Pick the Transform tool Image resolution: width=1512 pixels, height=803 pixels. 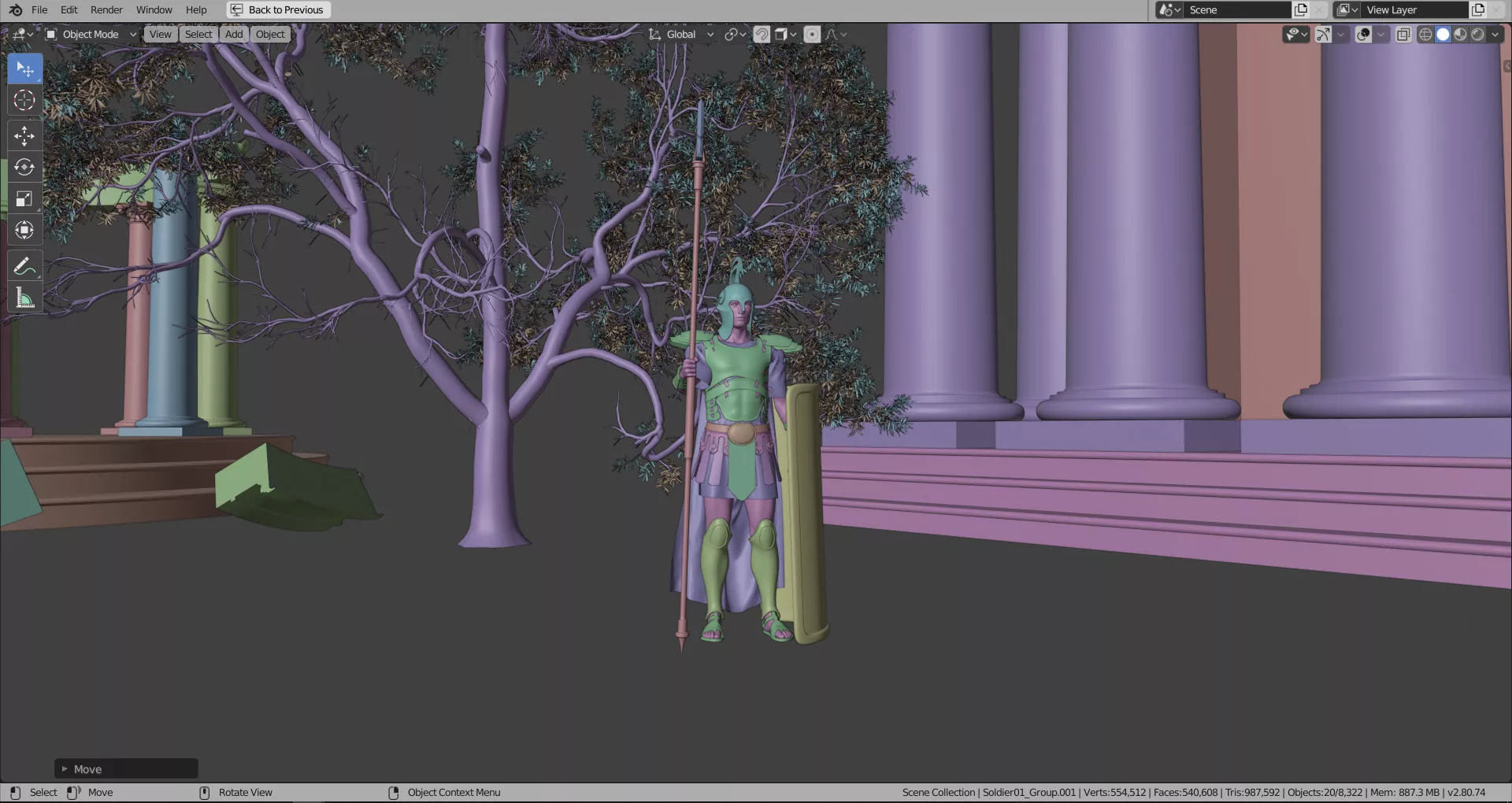(x=24, y=230)
